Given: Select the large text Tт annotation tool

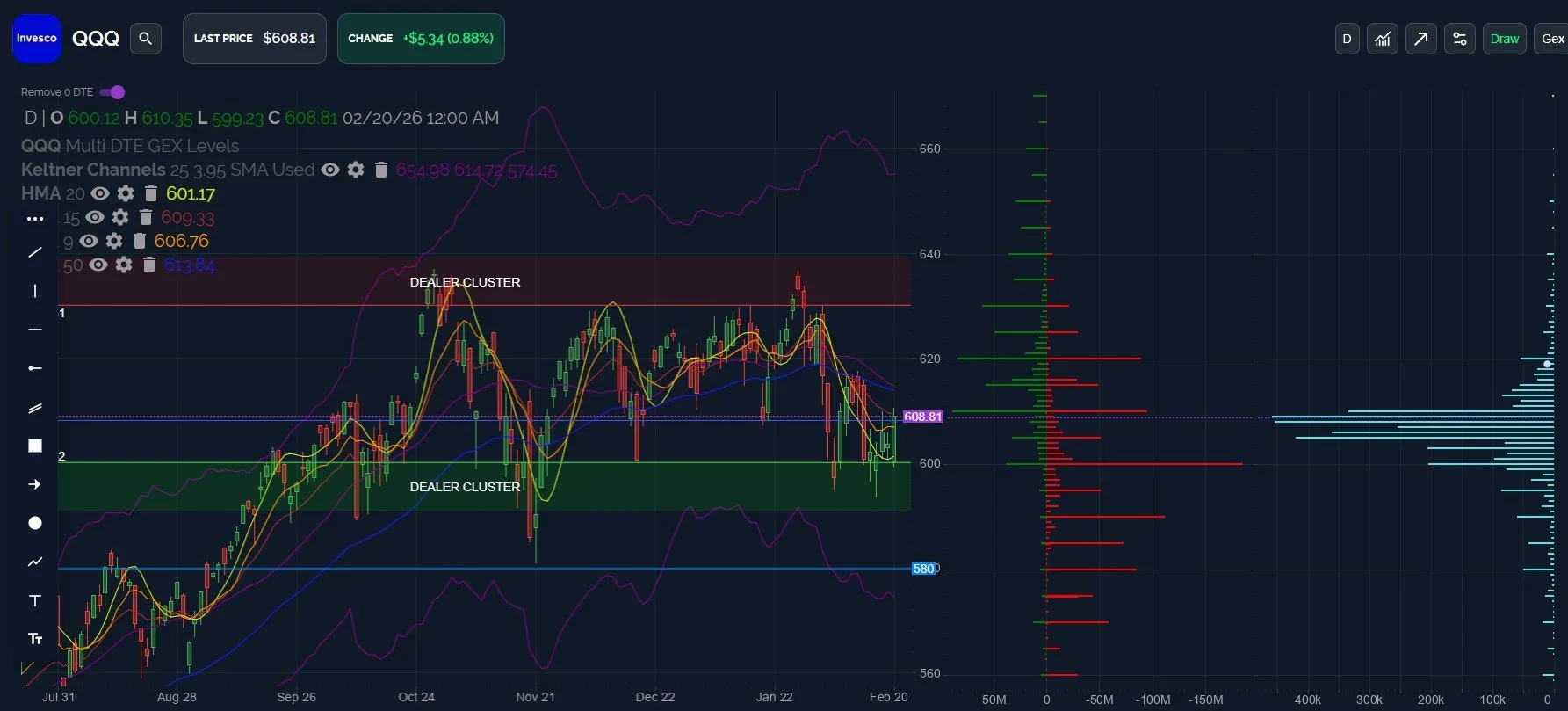Looking at the screenshot, I should tap(35, 639).
